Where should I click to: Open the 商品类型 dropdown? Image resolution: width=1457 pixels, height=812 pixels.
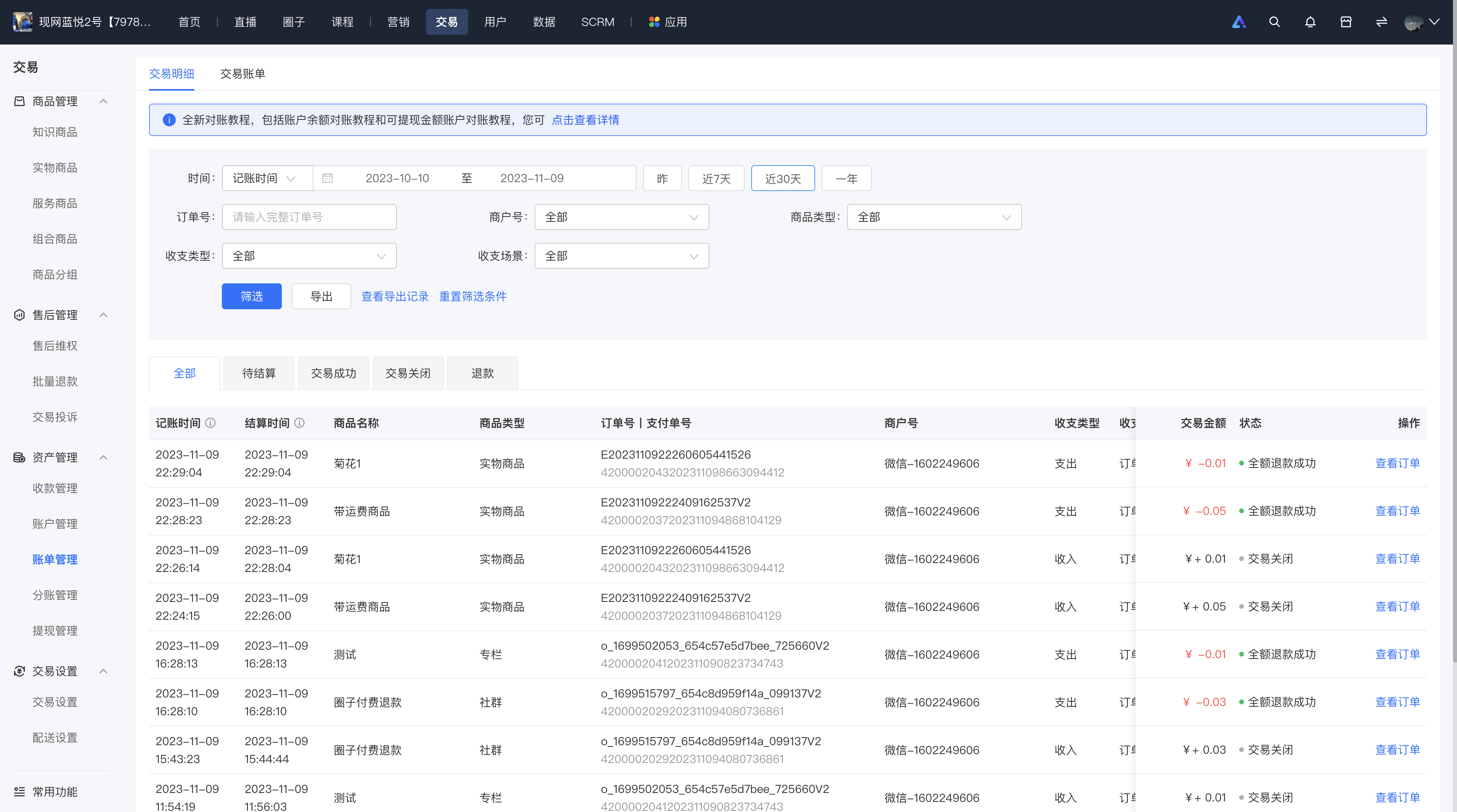point(934,217)
